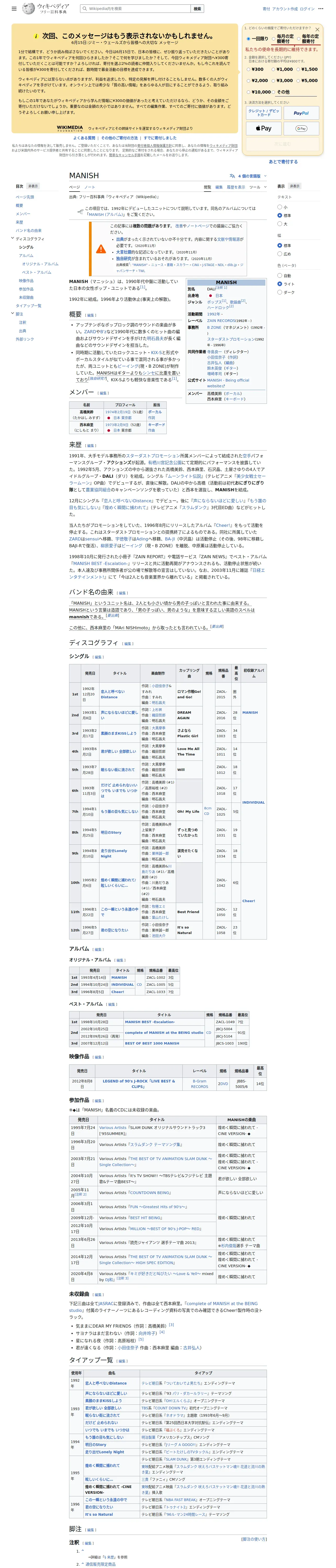Open the main hamburger menu

15,9
